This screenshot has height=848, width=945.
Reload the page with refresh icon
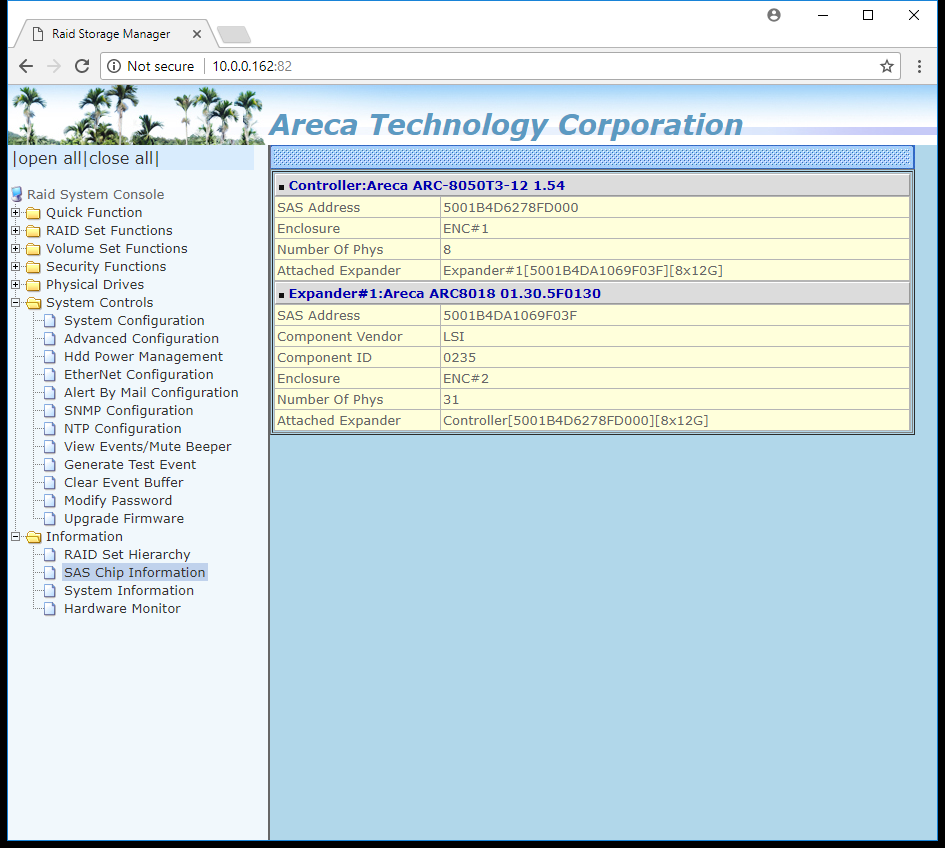pyautogui.click(x=82, y=66)
